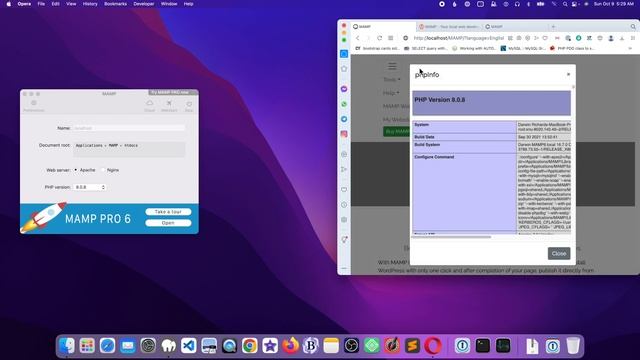The width and height of the screenshot is (640, 360).
Task: Open OBS from the Dock
Action: pos(351,346)
